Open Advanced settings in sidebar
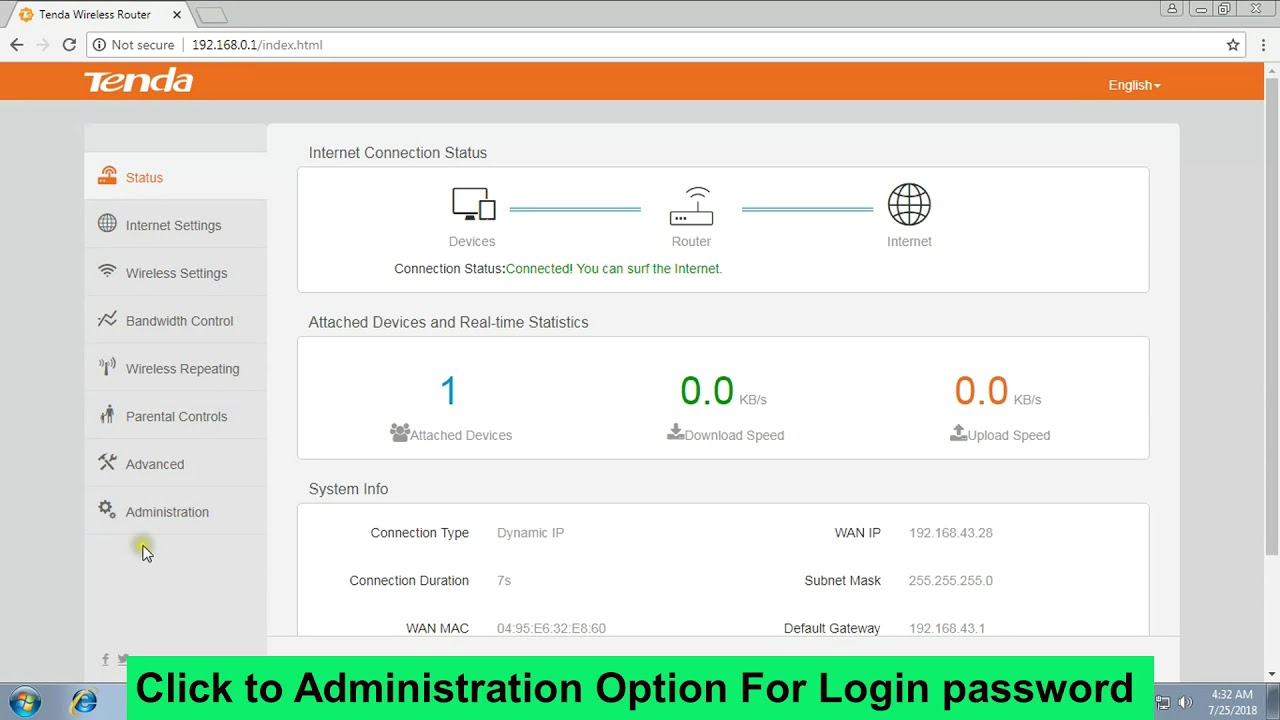This screenshot has width=1280, height=720. [x=175, y=464]
